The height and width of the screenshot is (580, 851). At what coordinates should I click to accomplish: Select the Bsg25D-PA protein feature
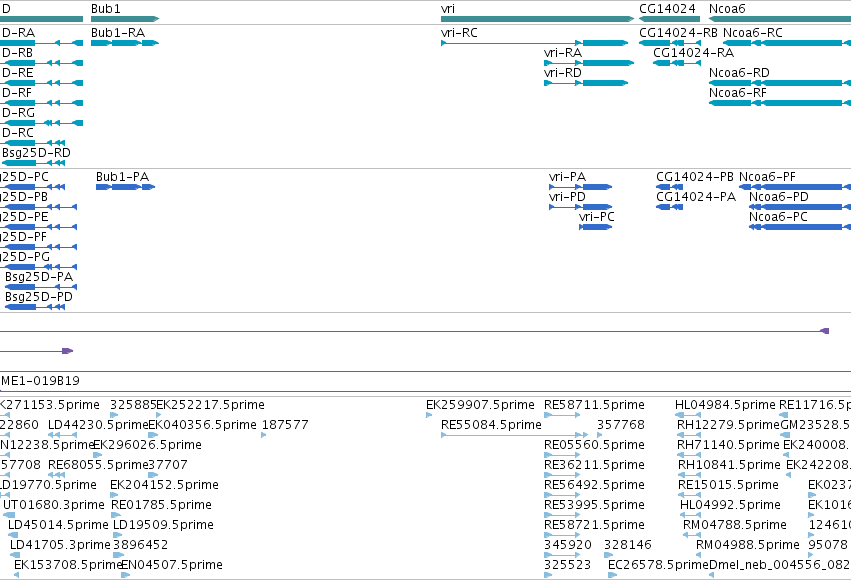[41, 287]
